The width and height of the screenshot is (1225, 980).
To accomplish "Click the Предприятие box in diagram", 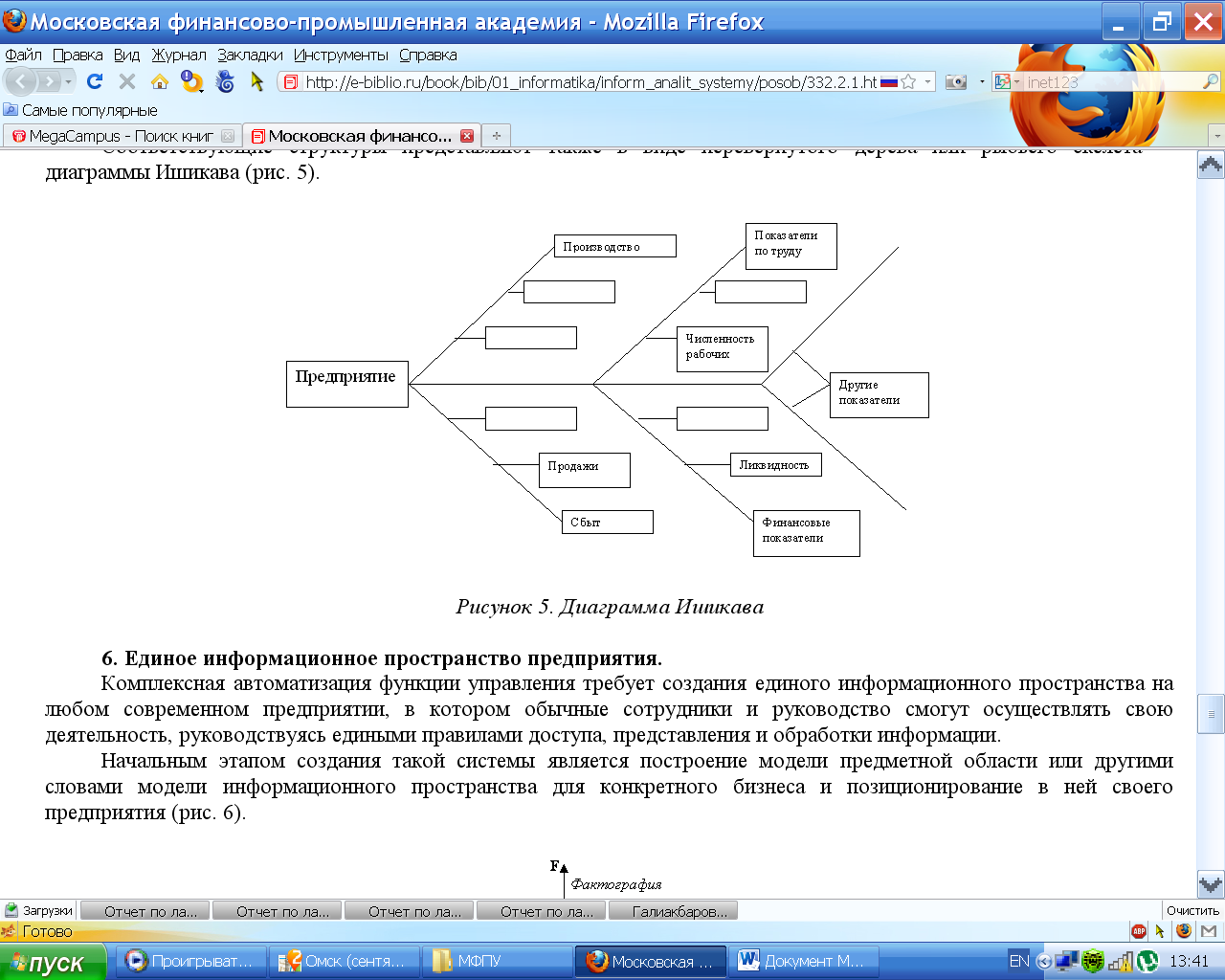I will click(x=347, y=384).
